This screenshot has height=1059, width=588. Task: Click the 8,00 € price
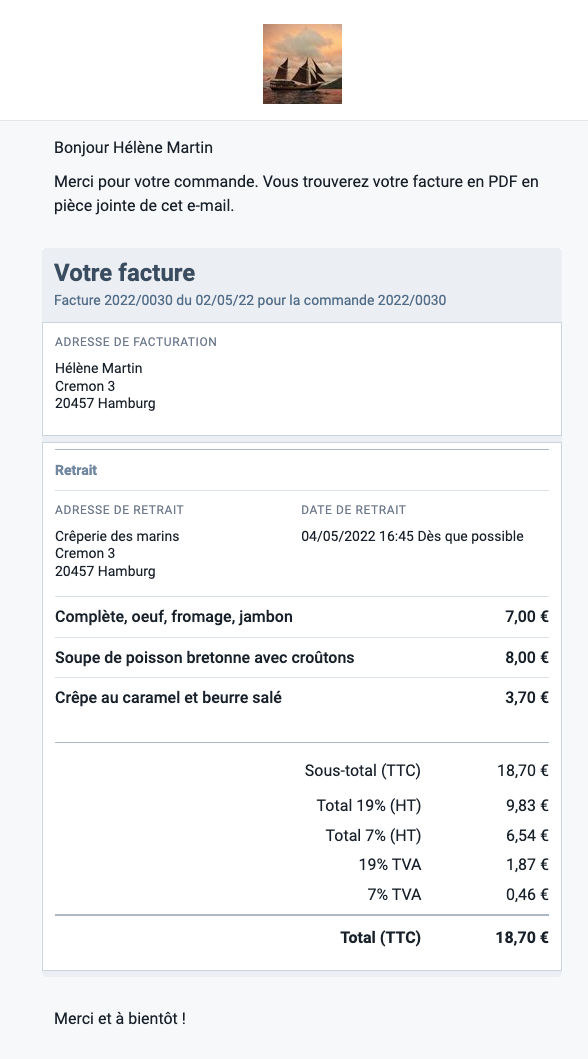(527, 657)
